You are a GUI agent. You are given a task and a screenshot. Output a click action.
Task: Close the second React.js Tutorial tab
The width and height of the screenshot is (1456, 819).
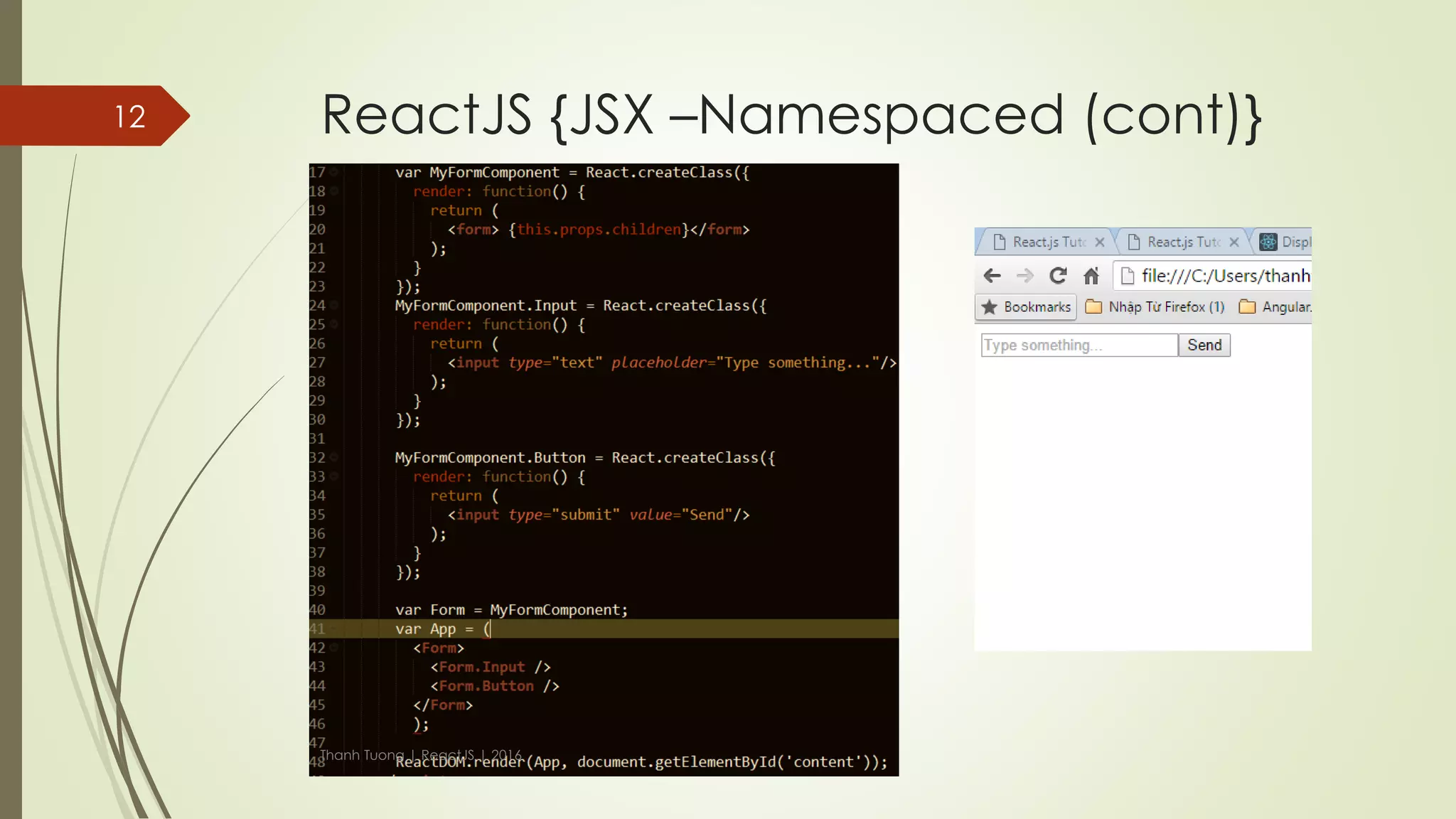click(1234, 242)
